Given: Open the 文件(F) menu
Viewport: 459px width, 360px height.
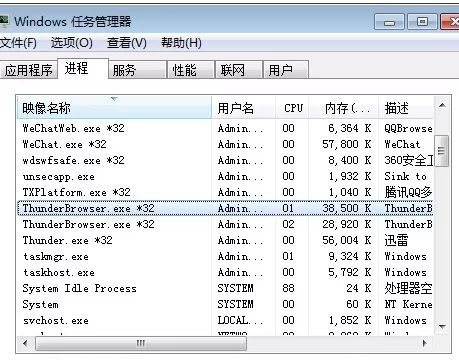Looking at the screenshot, I should pyautogui.click(x=18, y=43).
